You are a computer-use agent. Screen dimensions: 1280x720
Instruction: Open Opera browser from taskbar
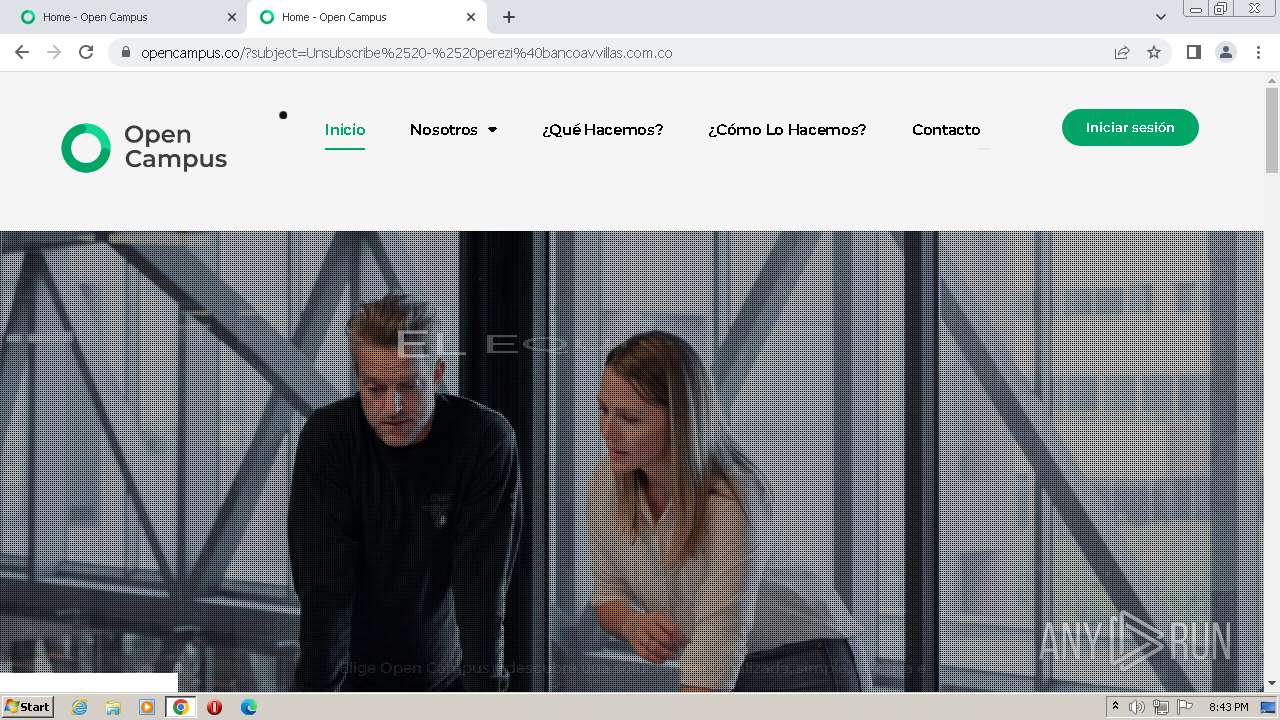[x=214, y=707]
